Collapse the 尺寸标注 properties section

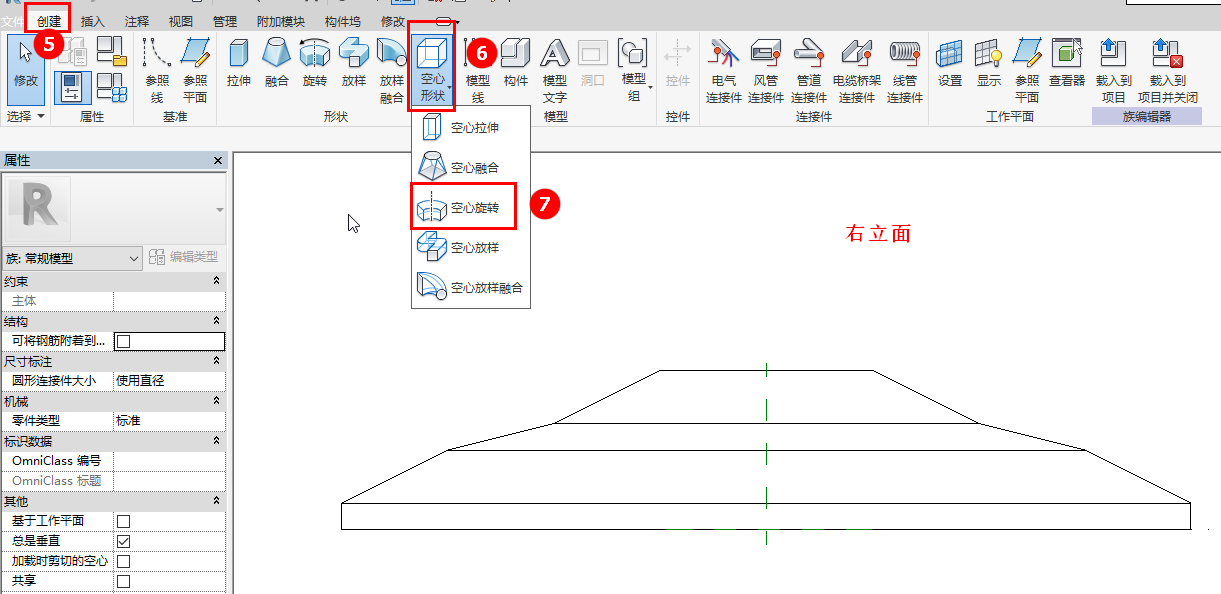tap(217, 361)
